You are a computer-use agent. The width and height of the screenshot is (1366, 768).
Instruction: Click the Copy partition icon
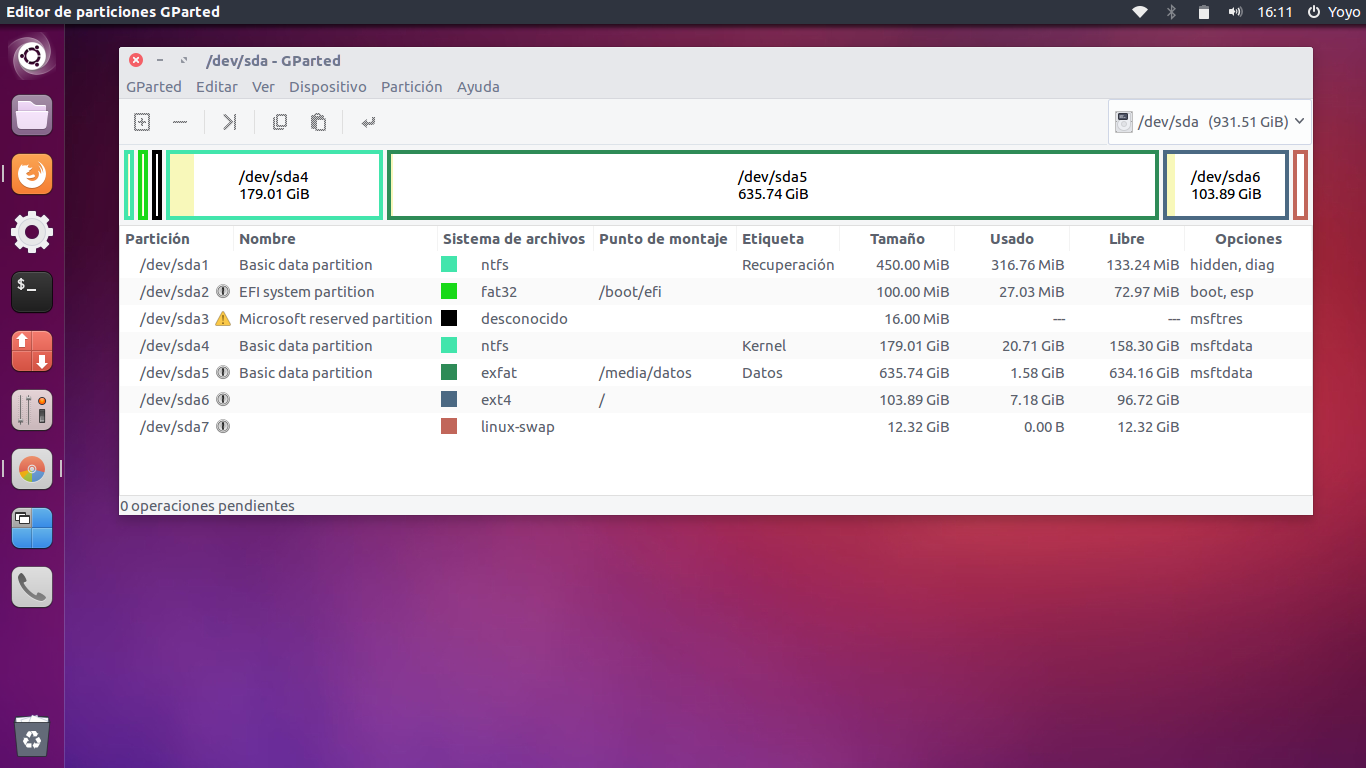pos(280,122)
